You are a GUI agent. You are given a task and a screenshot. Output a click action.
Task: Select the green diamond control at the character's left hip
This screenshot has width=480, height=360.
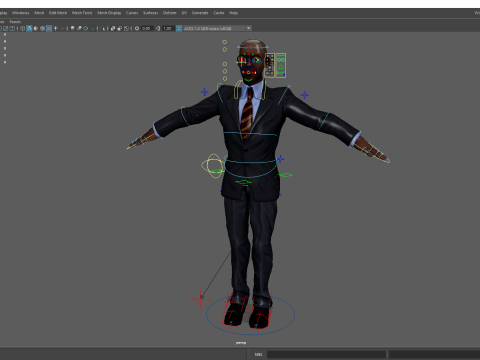pos(285,175)
